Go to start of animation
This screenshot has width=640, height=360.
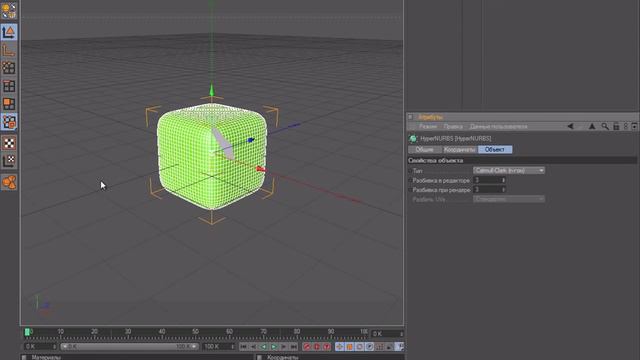click(244, 347)
